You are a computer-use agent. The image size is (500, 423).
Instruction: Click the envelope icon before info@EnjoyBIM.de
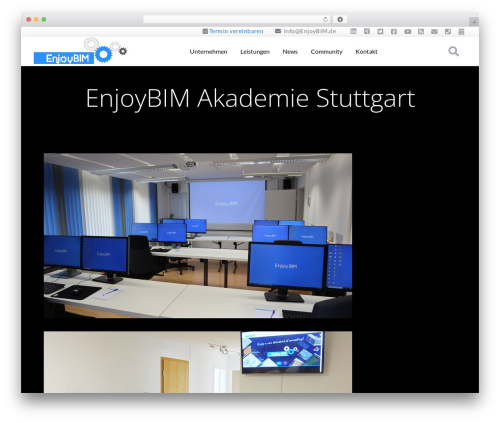pyautogui.click(x=278, y=31)
